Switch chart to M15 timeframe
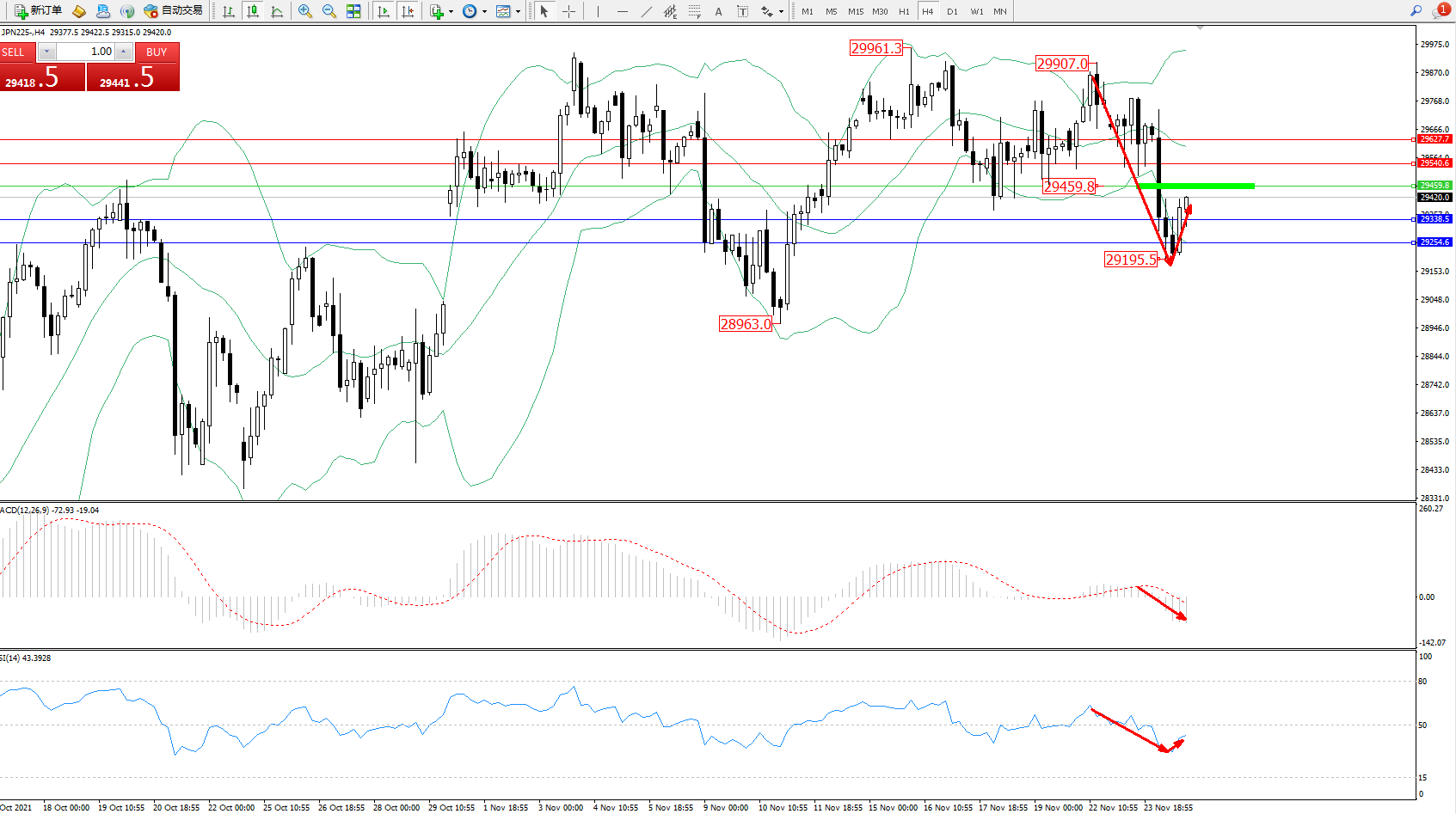 (855, 11)
